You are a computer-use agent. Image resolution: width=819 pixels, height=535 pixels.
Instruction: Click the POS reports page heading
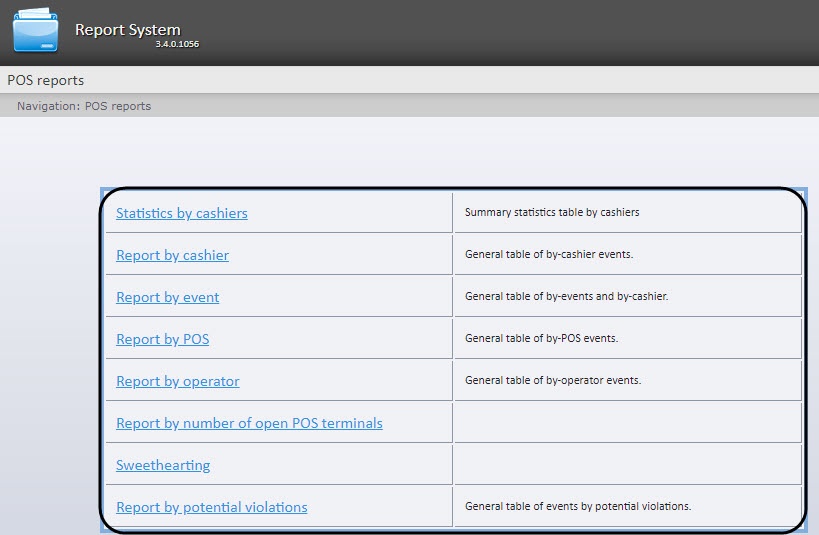coord(46,80)
